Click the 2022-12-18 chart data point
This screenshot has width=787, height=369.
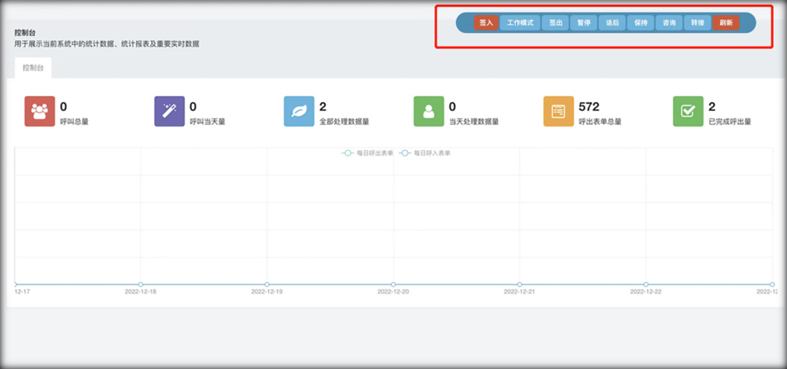[x=141, y=285]
